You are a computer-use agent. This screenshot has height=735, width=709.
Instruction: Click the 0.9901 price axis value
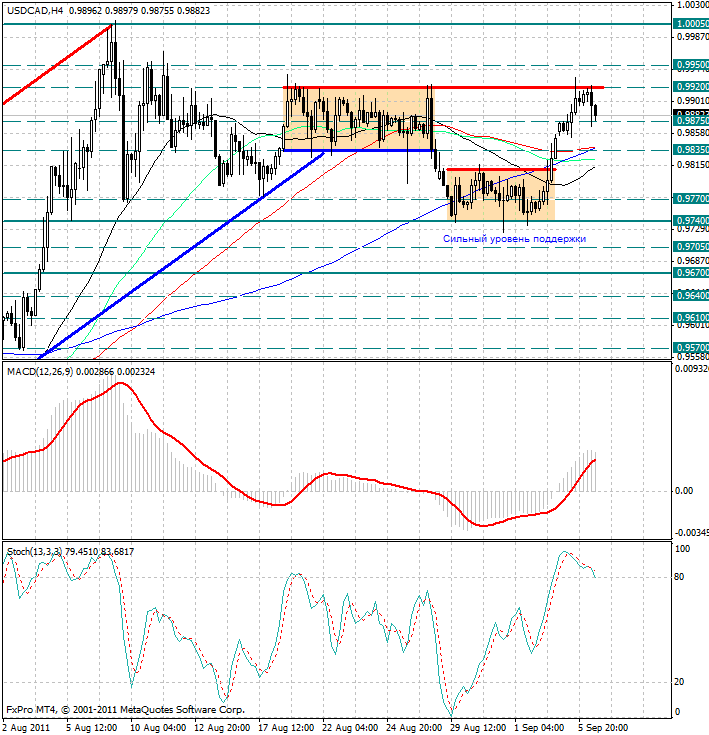pos(693,101)
